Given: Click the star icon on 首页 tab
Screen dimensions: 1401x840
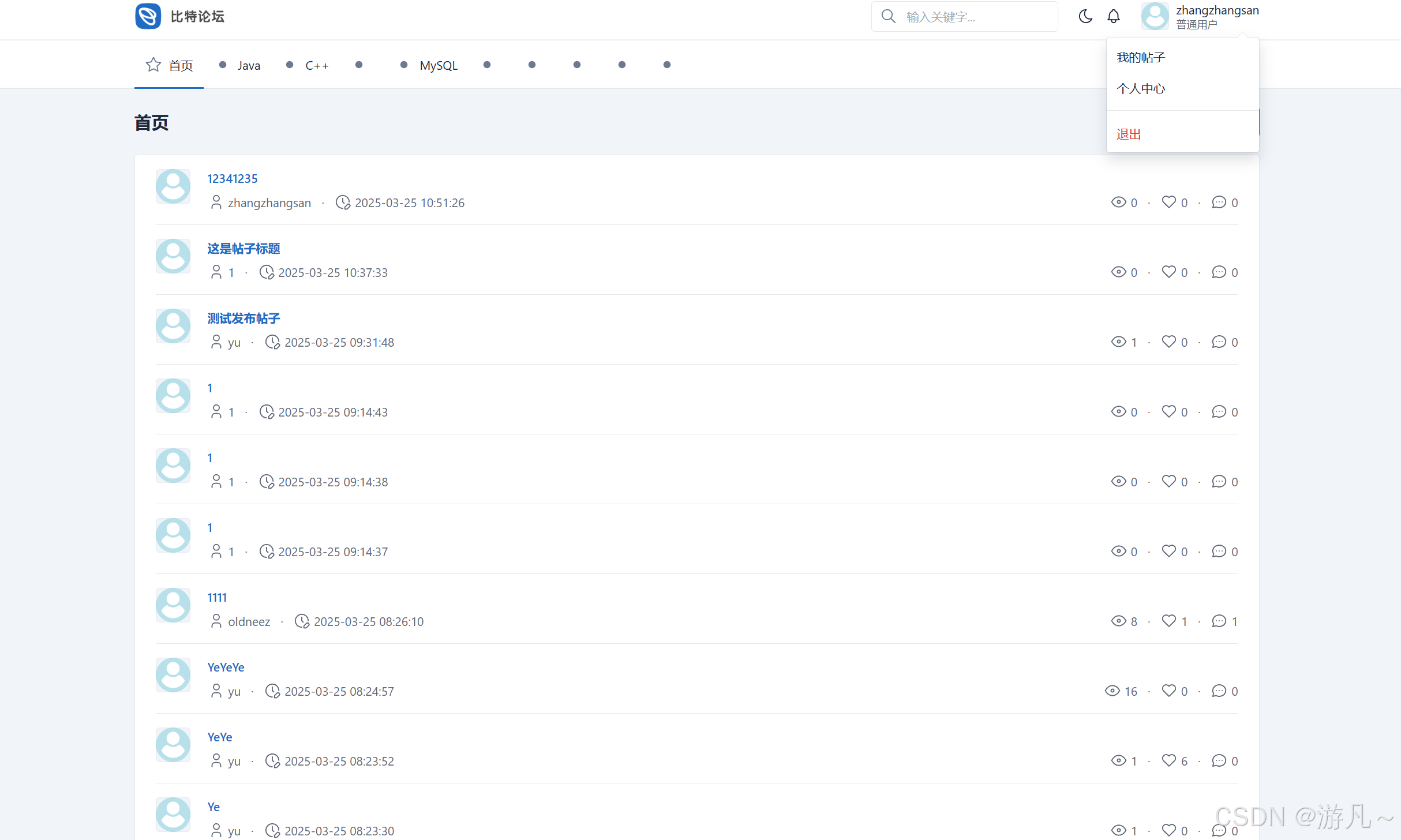Looking at the screenshot, I should (153, 65).
